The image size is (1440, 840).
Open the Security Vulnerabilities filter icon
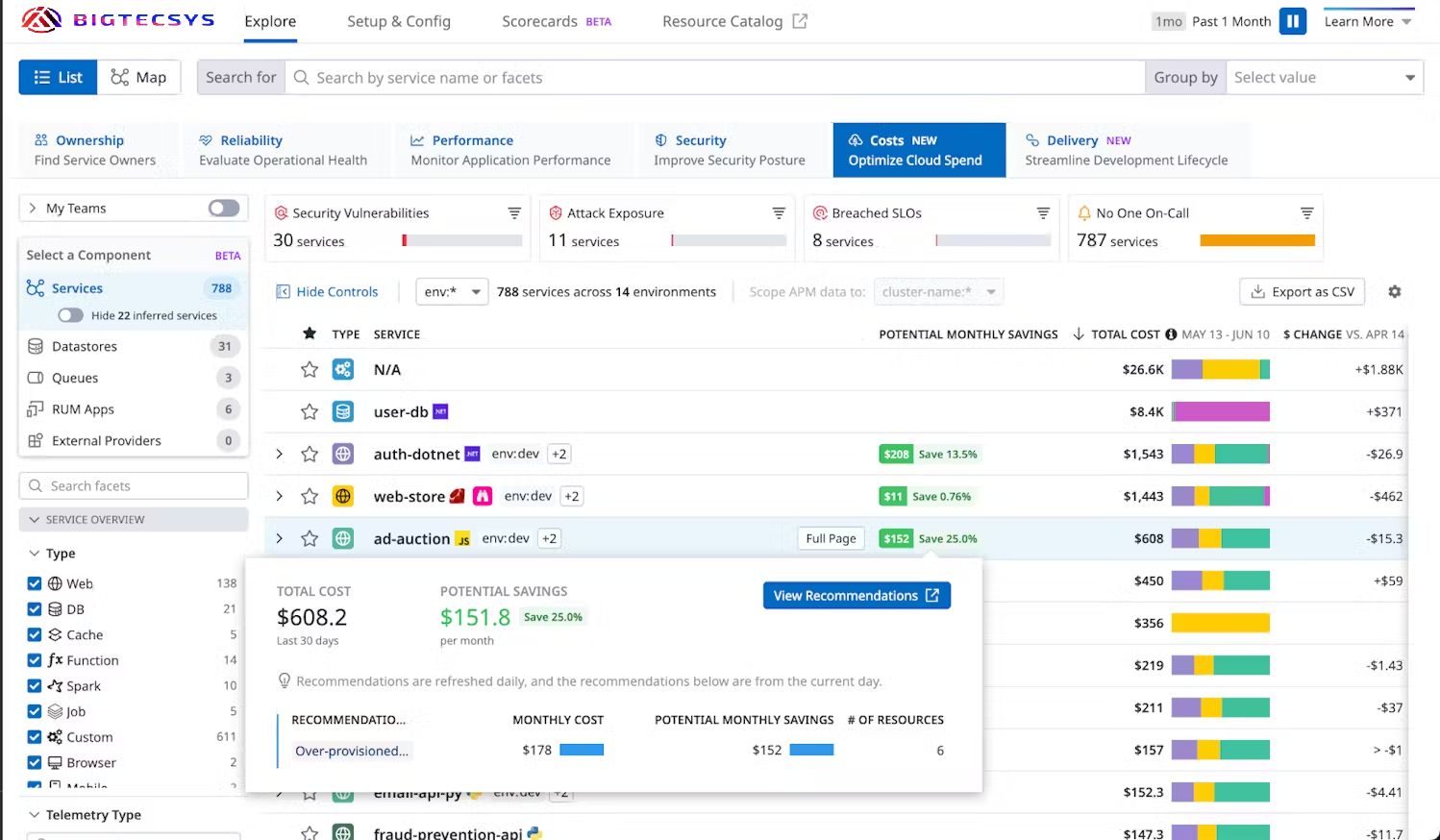click(x=514, y=212)
